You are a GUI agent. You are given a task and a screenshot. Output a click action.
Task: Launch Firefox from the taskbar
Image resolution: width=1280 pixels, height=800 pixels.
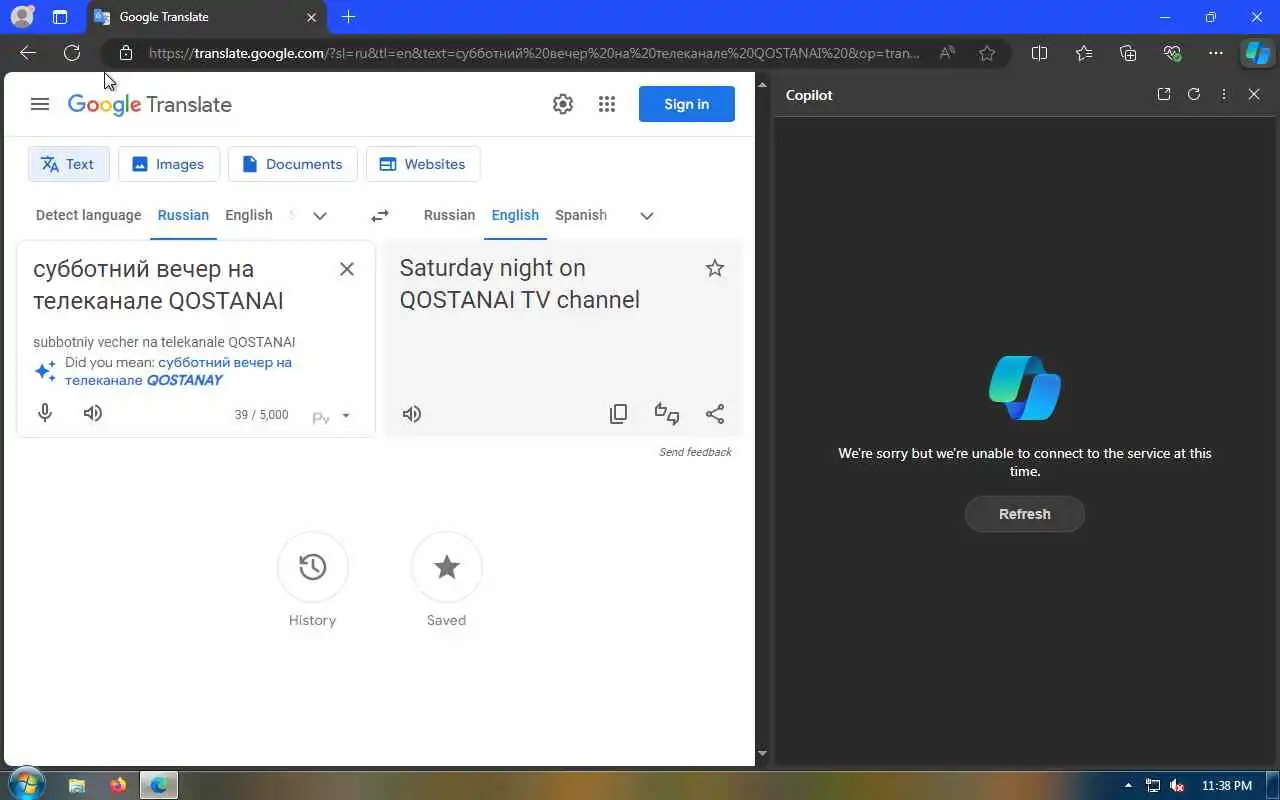[118, 785]
